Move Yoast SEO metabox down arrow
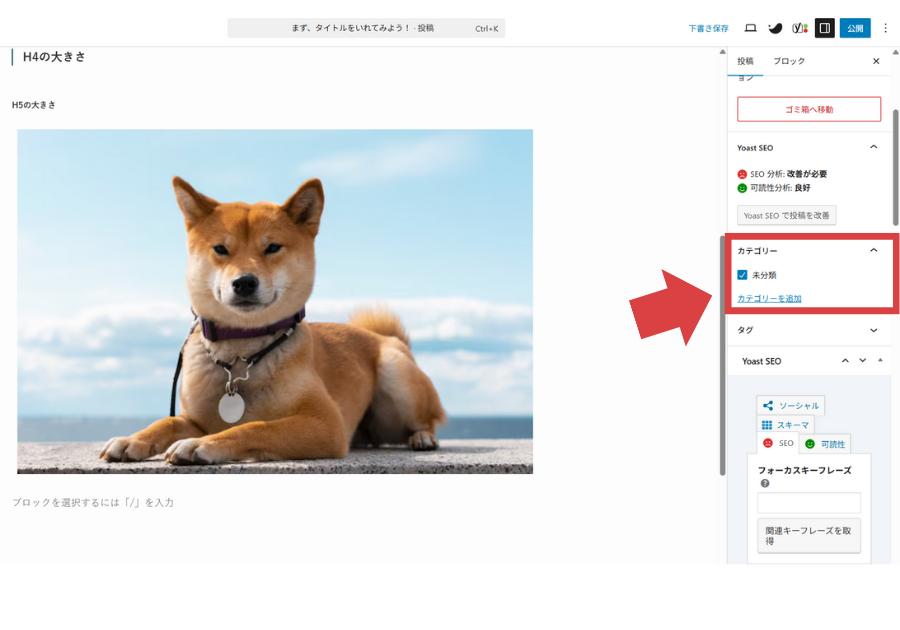 pos(862,361)
